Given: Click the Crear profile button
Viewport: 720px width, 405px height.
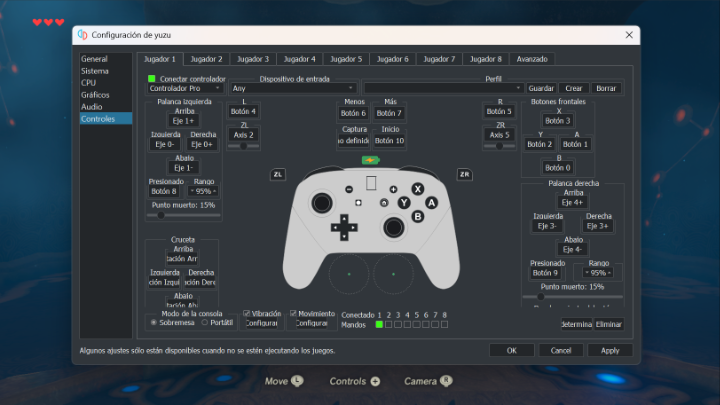Looking at the screenshot, I should (x=574, y=88).
